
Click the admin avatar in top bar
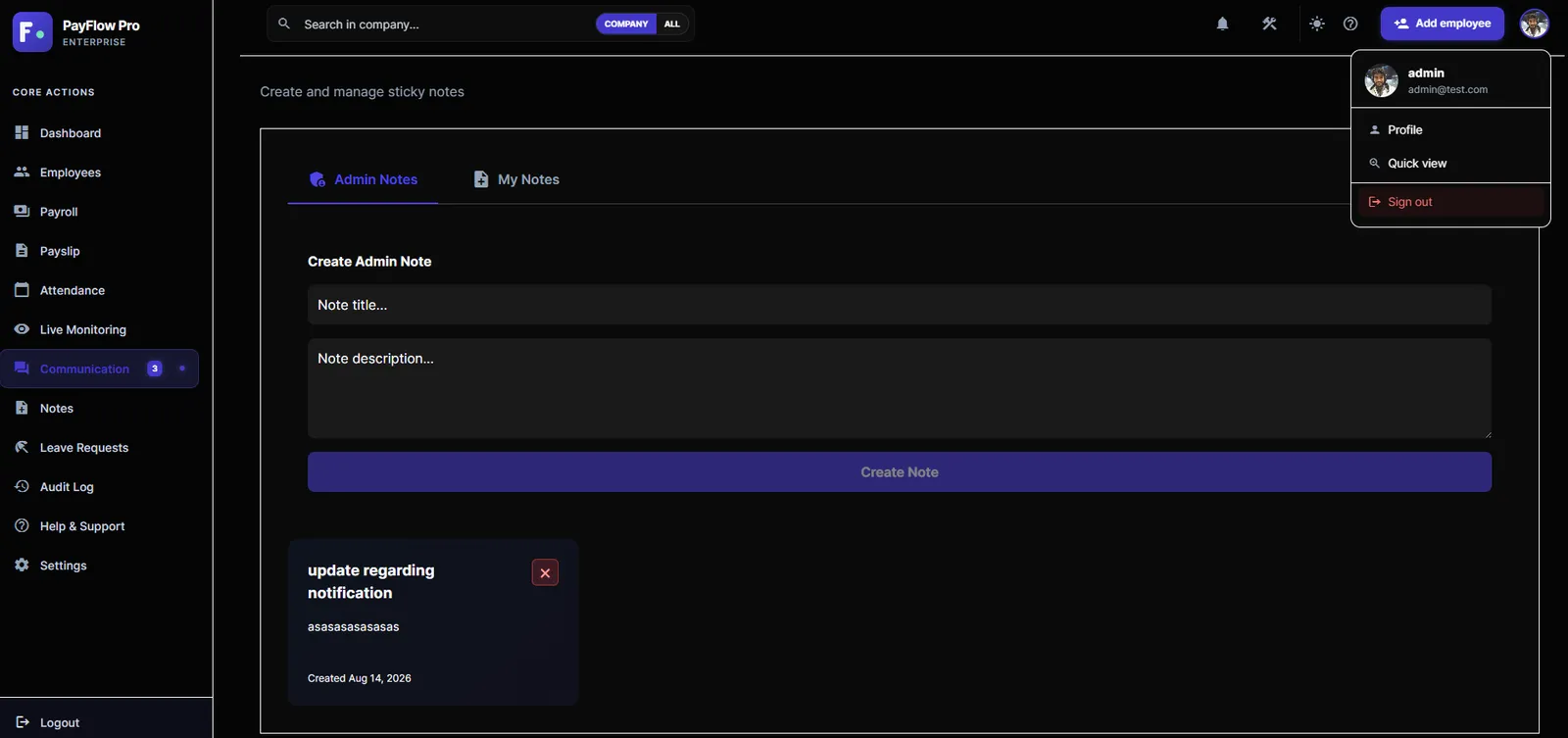click(x=1534, y=24)
